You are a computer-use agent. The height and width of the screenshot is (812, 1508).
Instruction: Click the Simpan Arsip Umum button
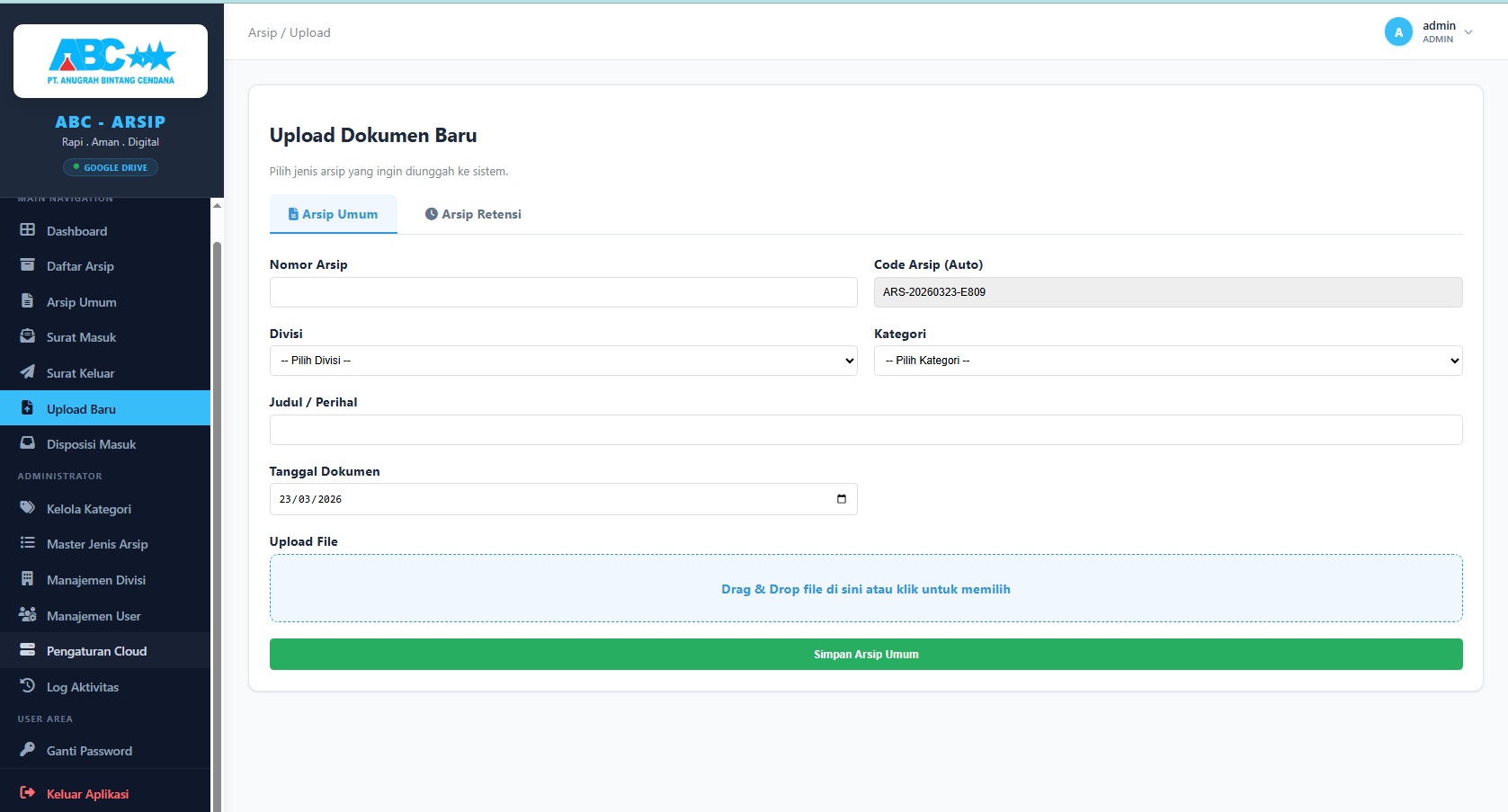pos(866,655)
